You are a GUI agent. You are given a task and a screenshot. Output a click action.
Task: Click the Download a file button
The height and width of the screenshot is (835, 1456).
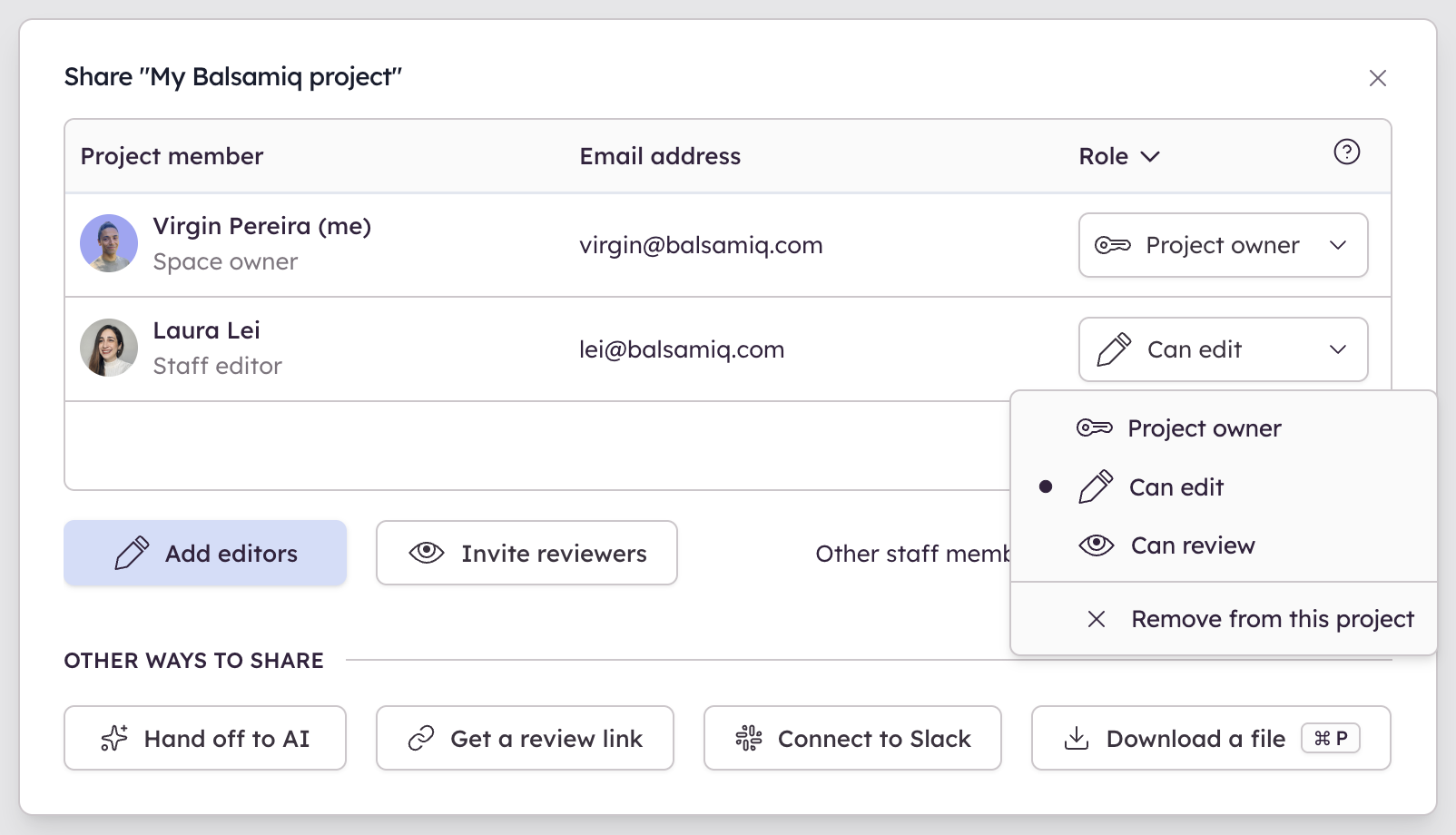(x=1211, y=738)
